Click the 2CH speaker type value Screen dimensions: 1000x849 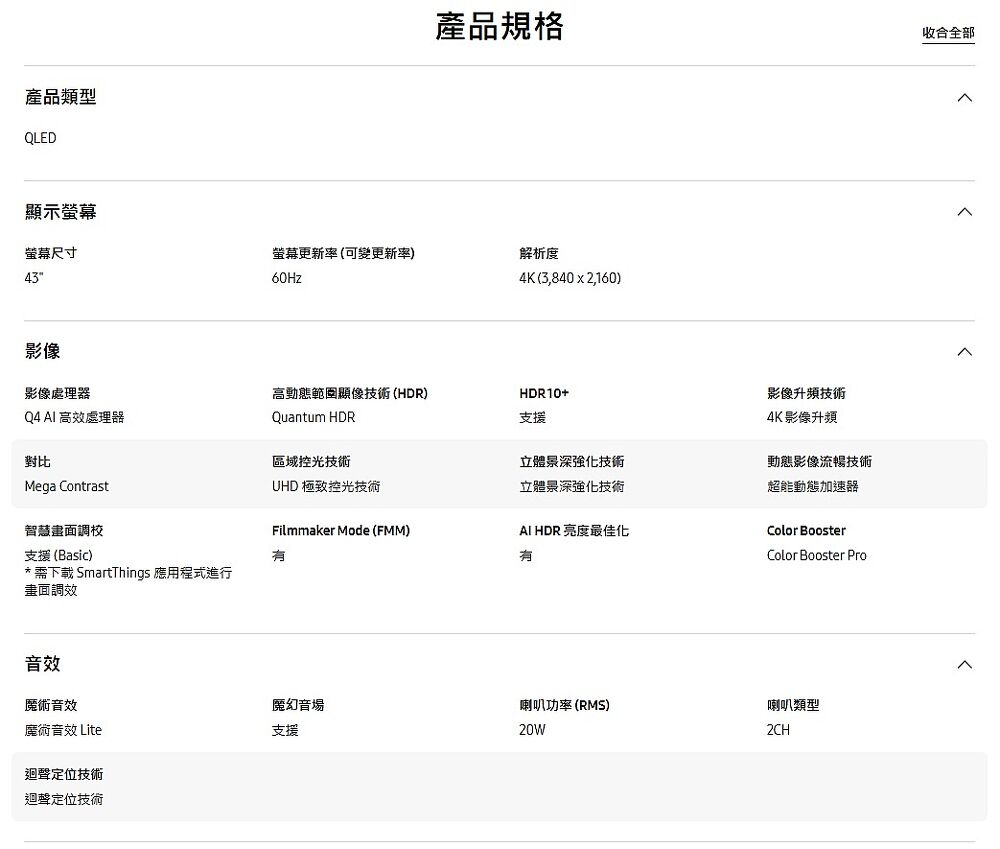tap(778, 730)
